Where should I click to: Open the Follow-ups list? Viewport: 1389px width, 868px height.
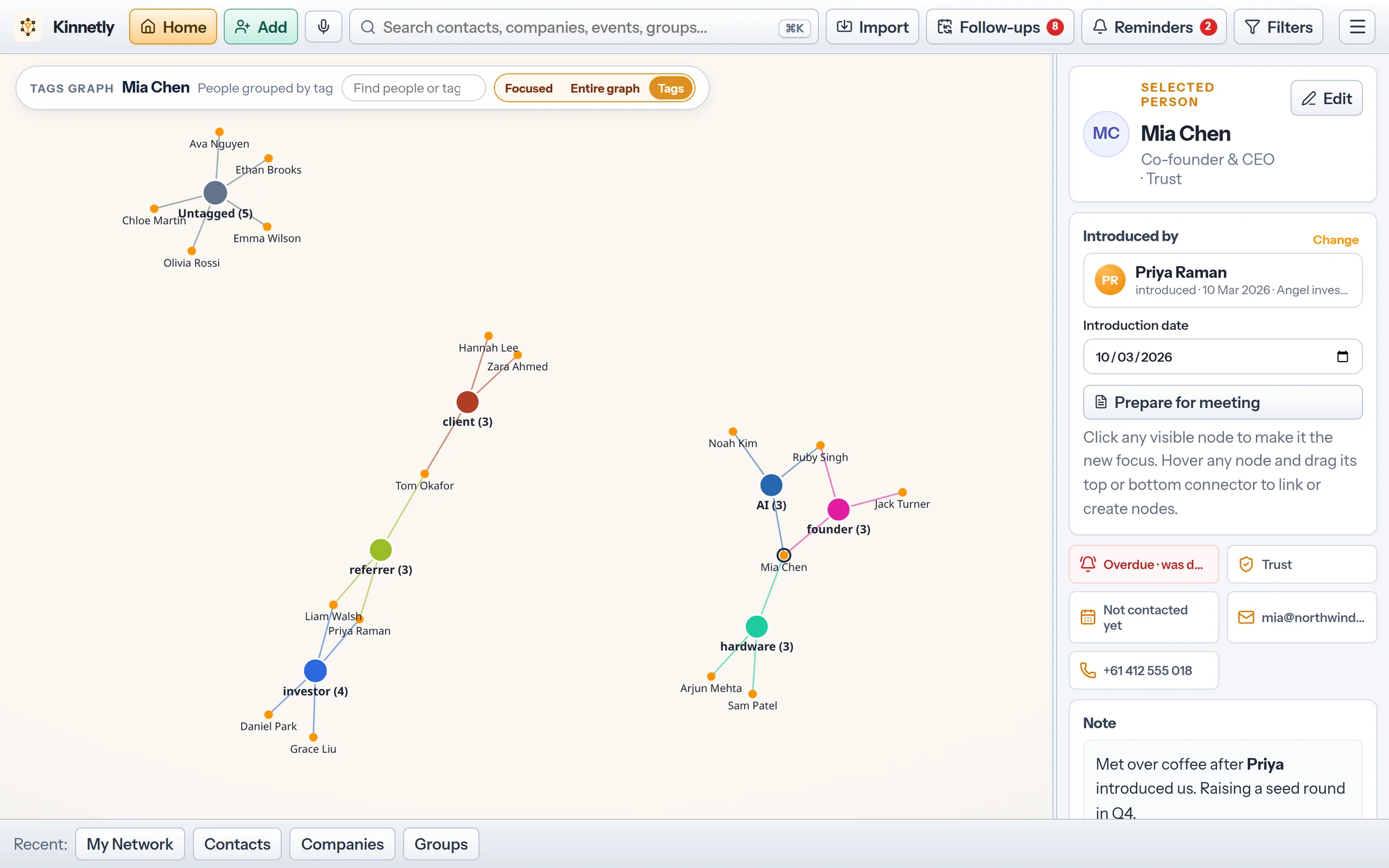(1000, 27)
